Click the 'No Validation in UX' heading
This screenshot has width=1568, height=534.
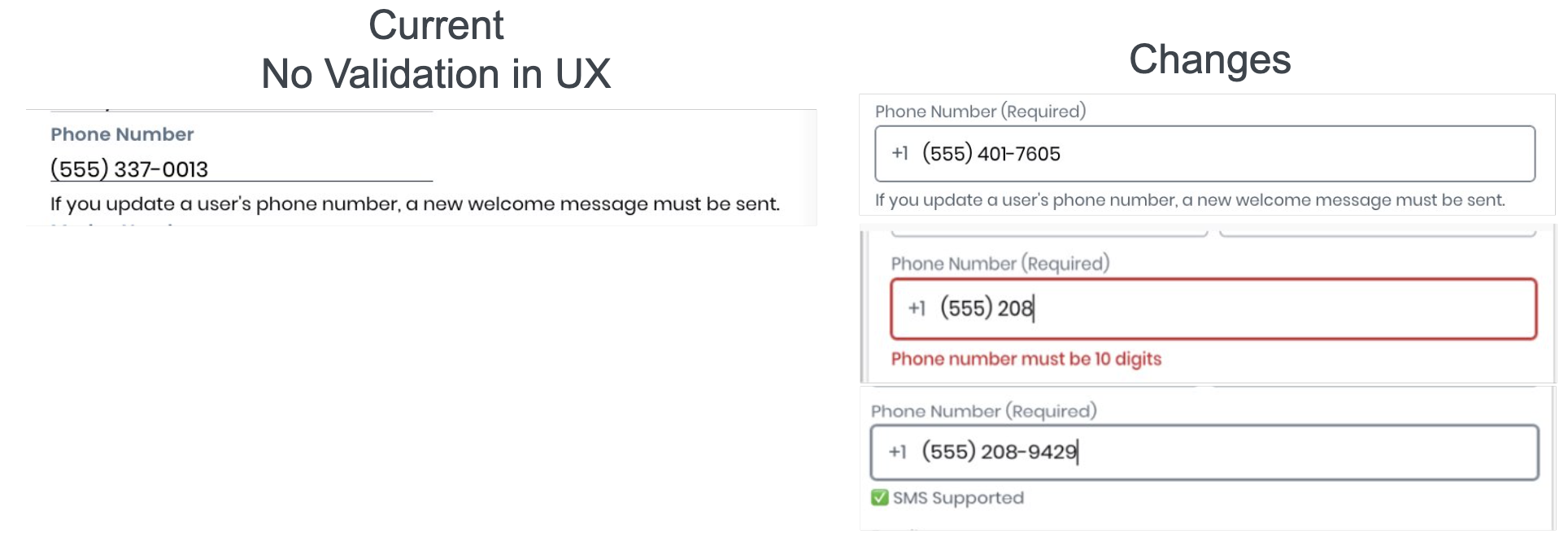(x=436, y=74)
